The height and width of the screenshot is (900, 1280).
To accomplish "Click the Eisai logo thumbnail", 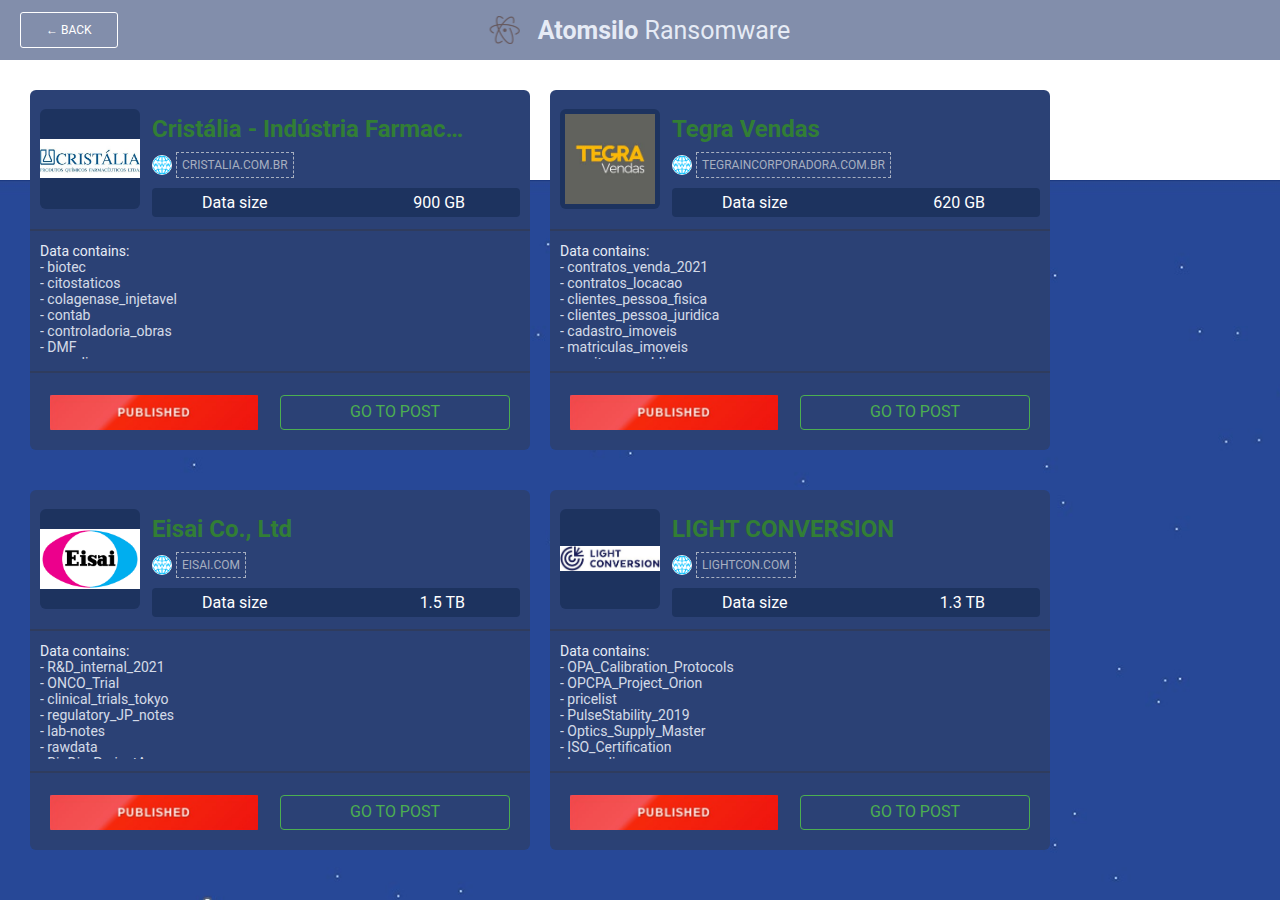I will tap(90, 559).
